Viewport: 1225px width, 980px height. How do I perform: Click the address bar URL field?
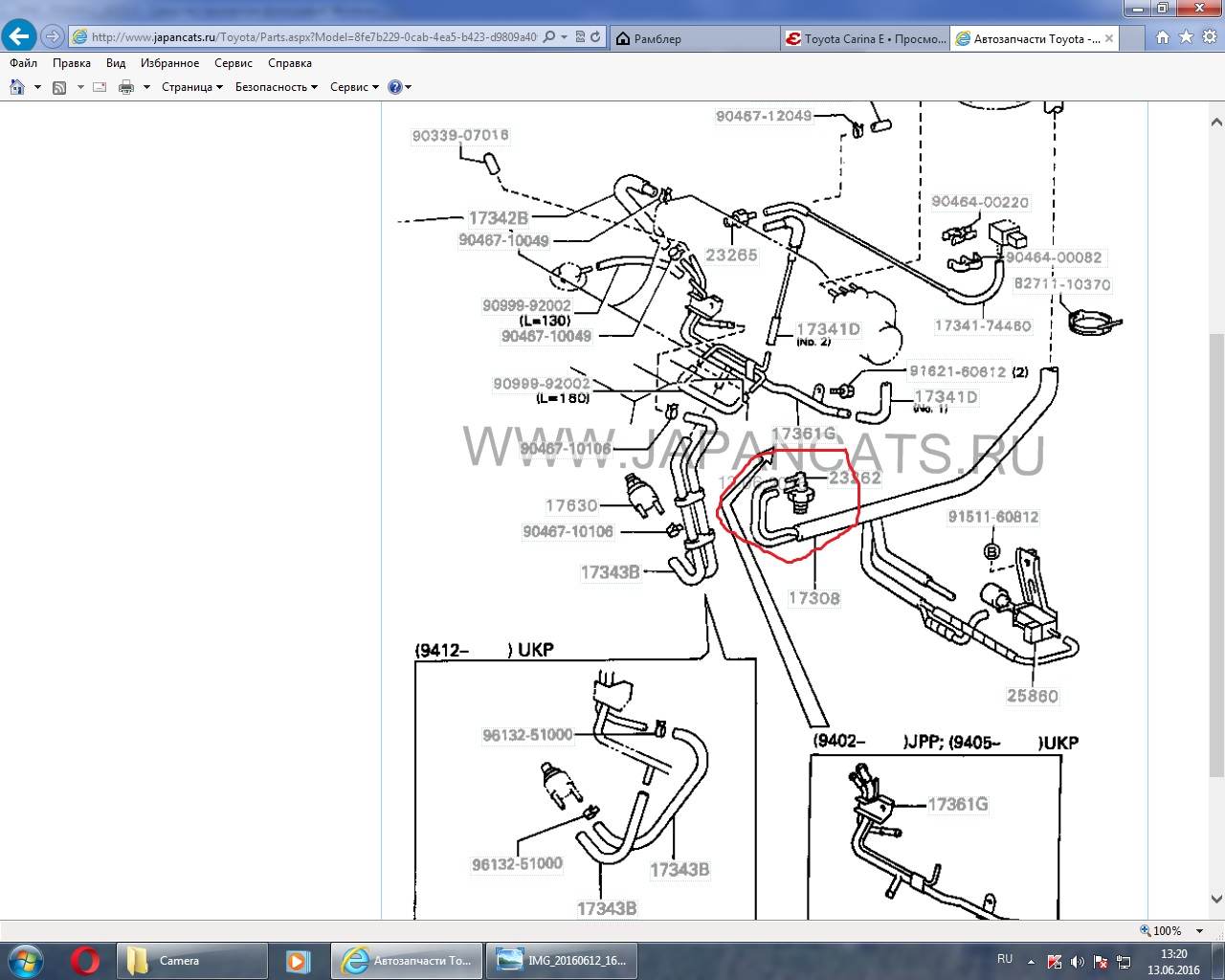coord(306,37)
